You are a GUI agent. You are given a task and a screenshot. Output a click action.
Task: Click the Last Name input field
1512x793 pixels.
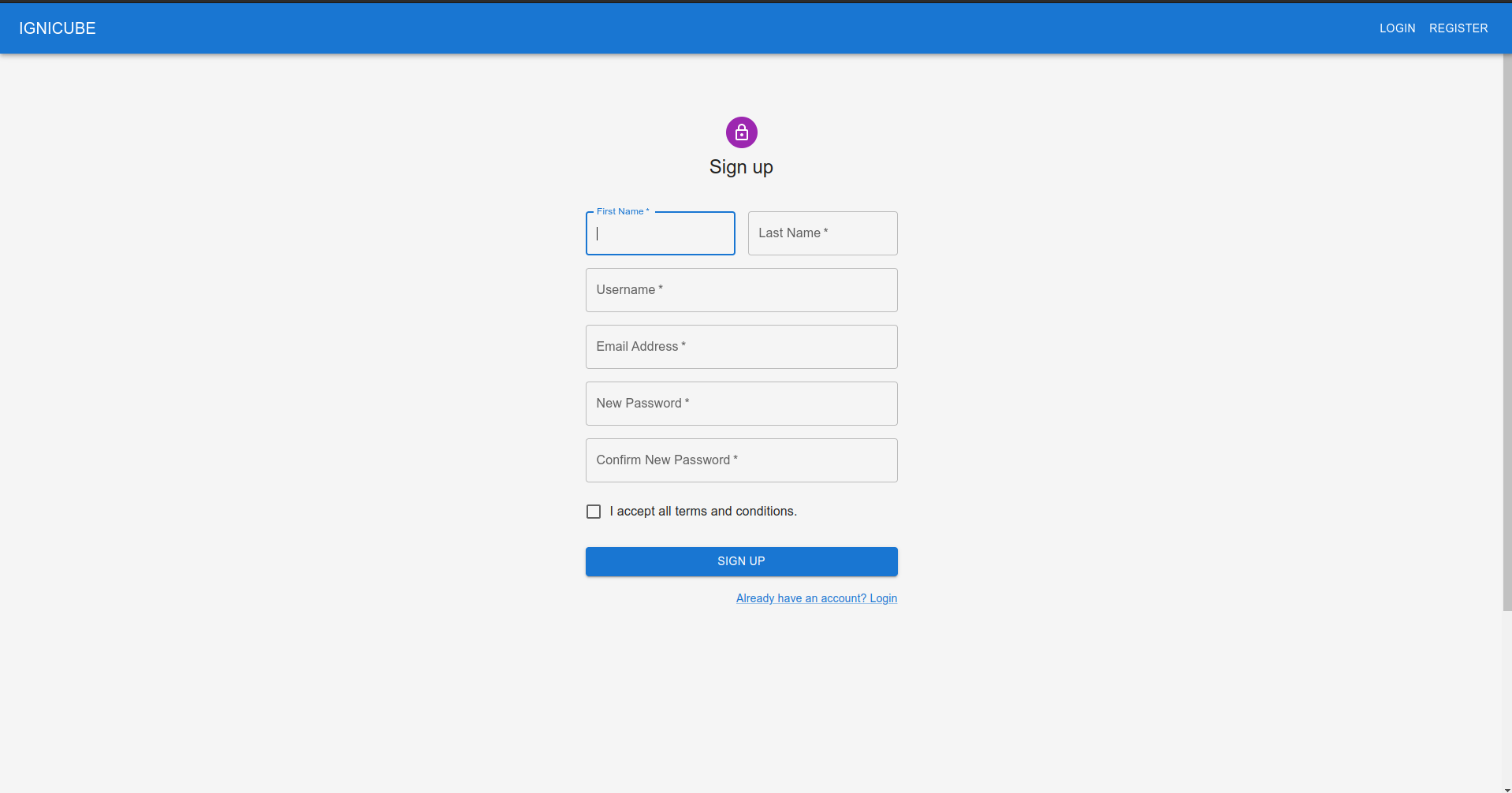[x=822, y=233]
